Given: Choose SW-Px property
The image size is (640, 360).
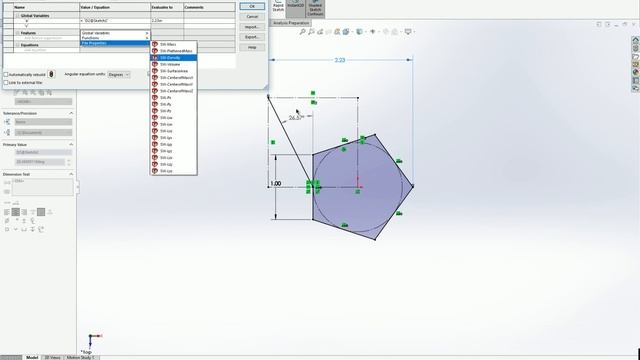Looking at the screenshot, I should 174,98.
